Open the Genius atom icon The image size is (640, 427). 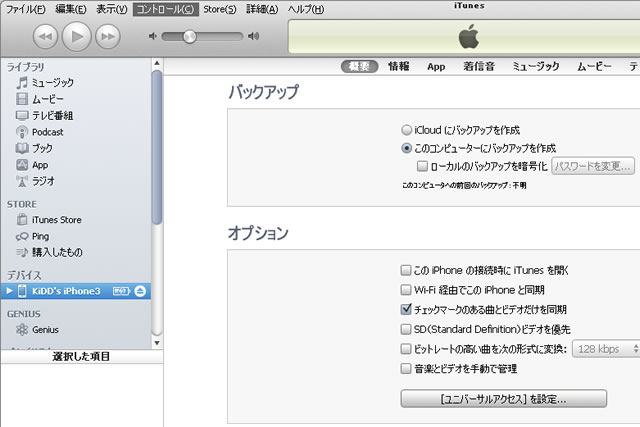coord(22,330)
